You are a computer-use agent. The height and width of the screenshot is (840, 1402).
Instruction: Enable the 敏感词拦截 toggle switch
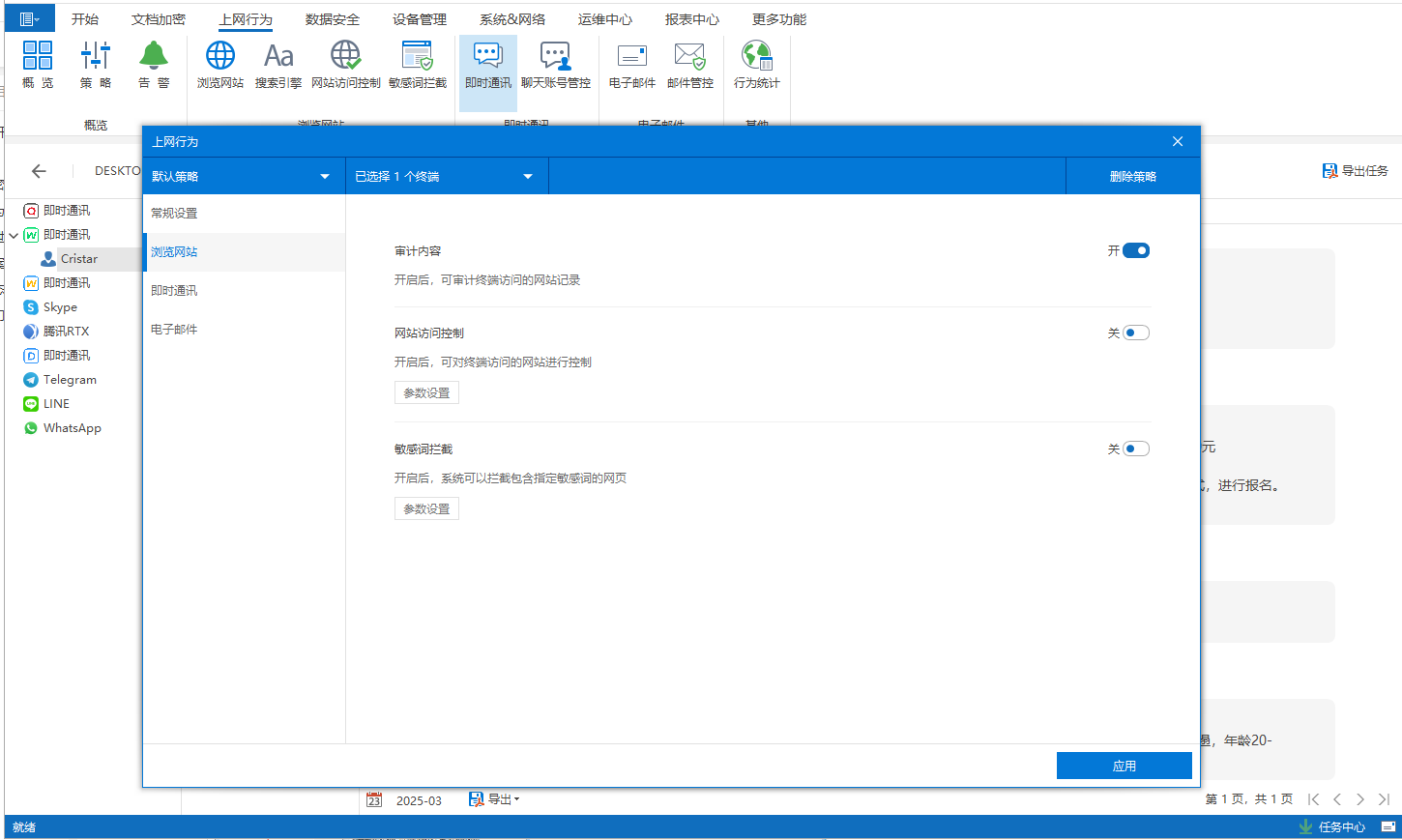pyautogui.click(x=1136, y=449)
